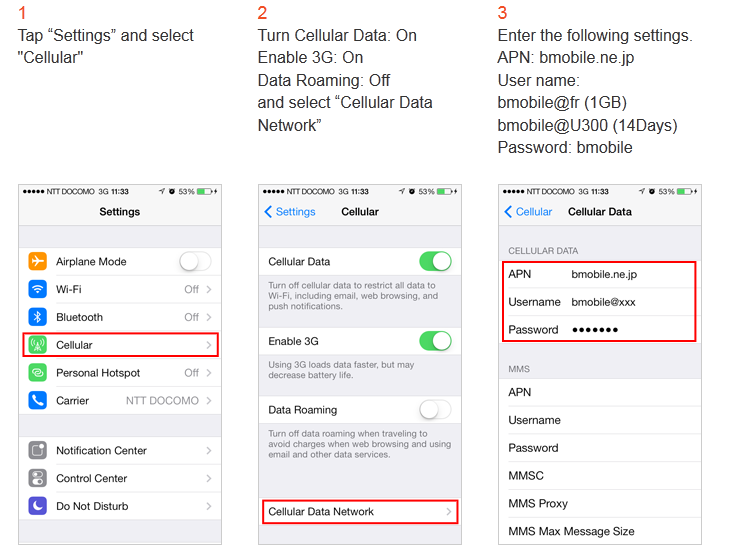Click the orange Airplane Mode icon
This screenshot has height=559, width=733.
(38, 261)
